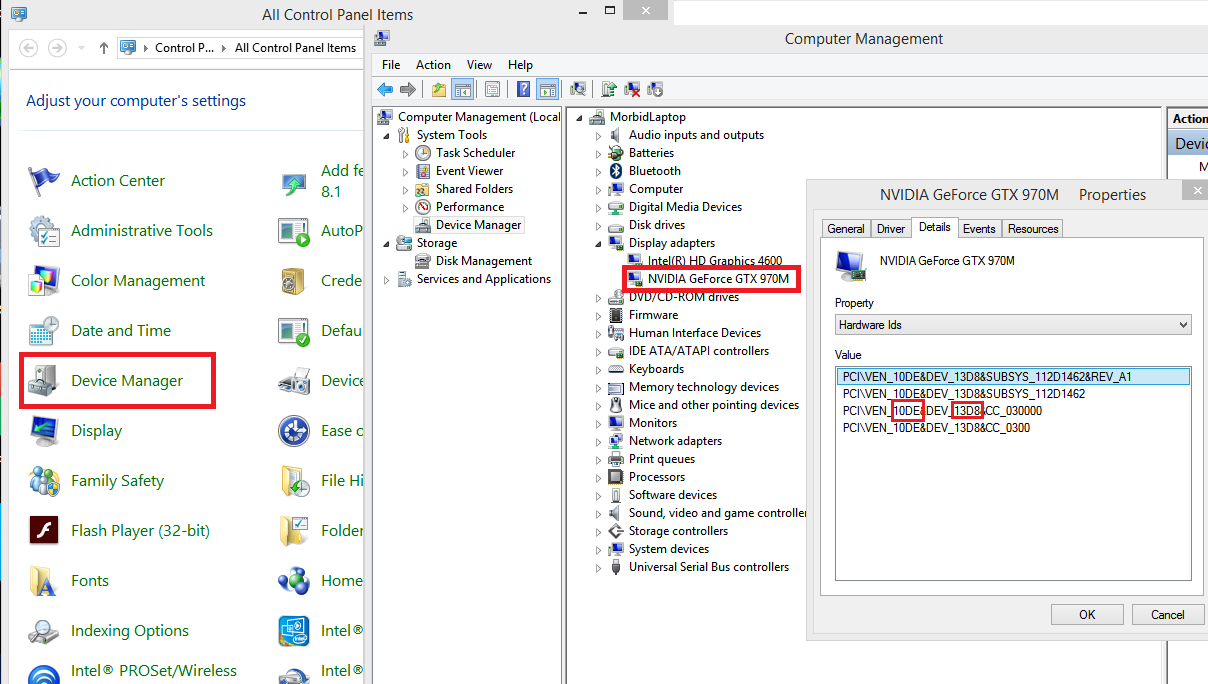Click OK in the GTX 970M Properties dialog

[1087, 615]
